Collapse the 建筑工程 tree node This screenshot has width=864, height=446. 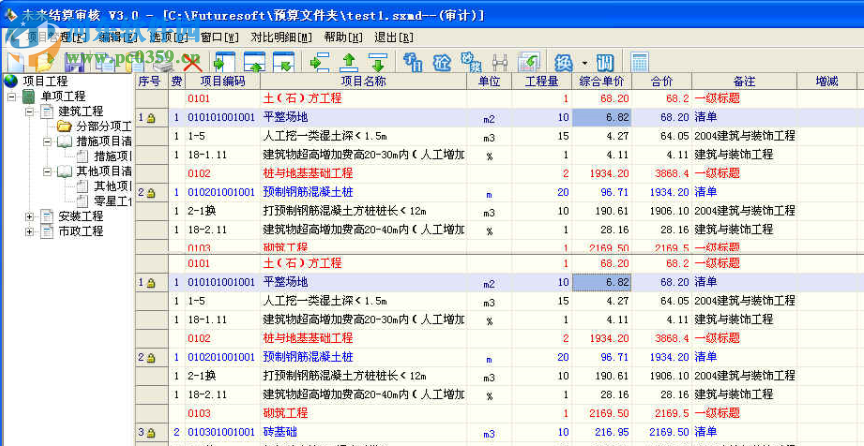[29, 111]
